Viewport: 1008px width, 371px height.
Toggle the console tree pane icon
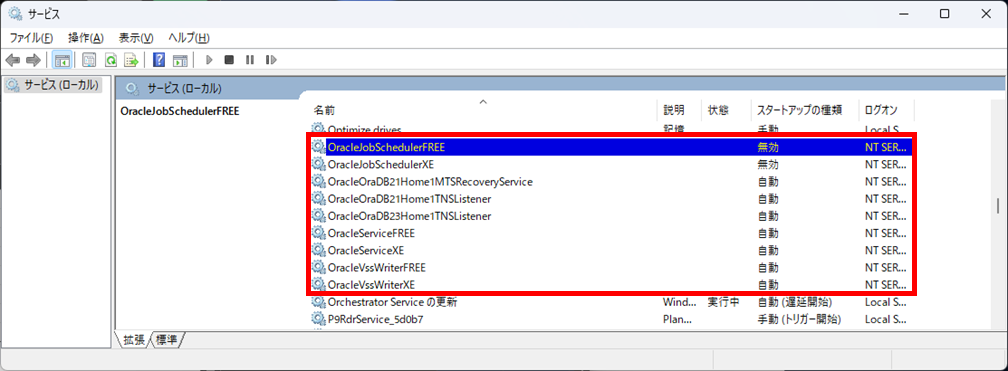click(x=62, y=60)
